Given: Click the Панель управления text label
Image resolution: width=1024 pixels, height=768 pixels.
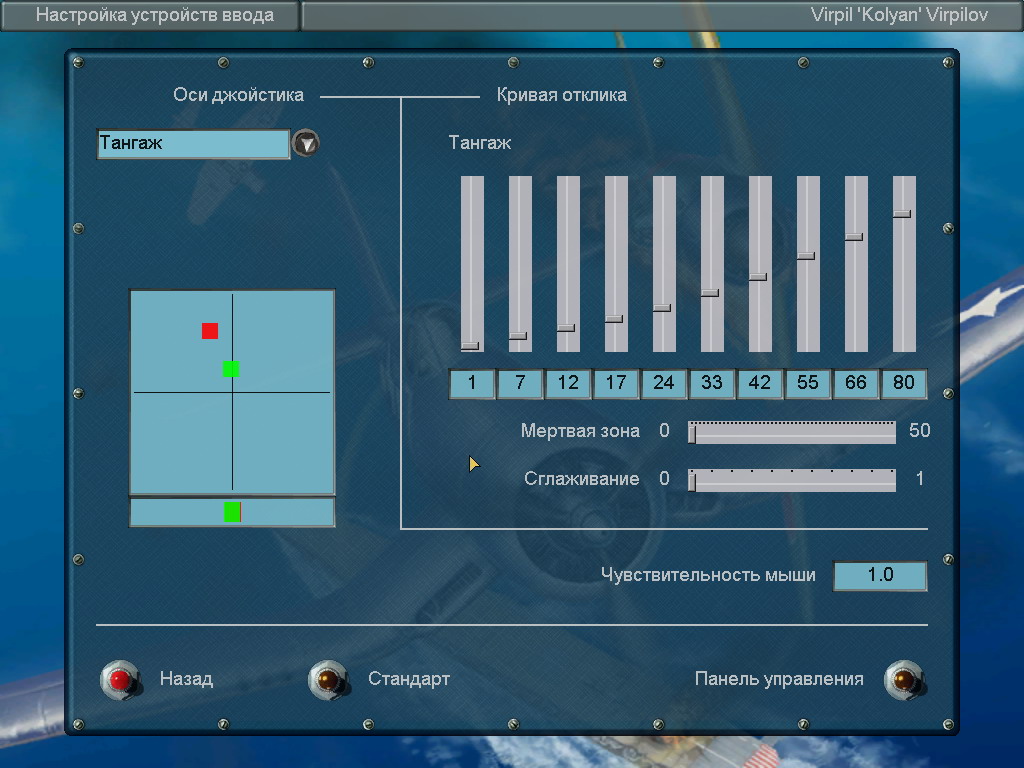Looking at the screenshot, I should (779, 679).
